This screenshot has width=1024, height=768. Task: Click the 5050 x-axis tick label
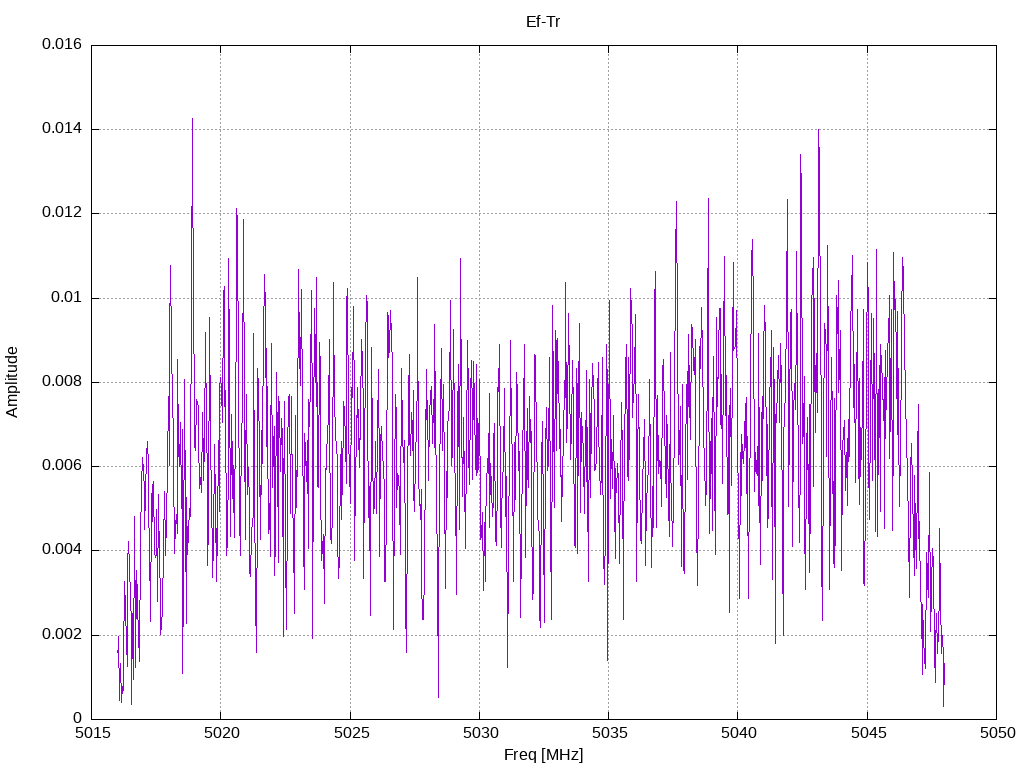pyautogui.click(x=997, y=733)
